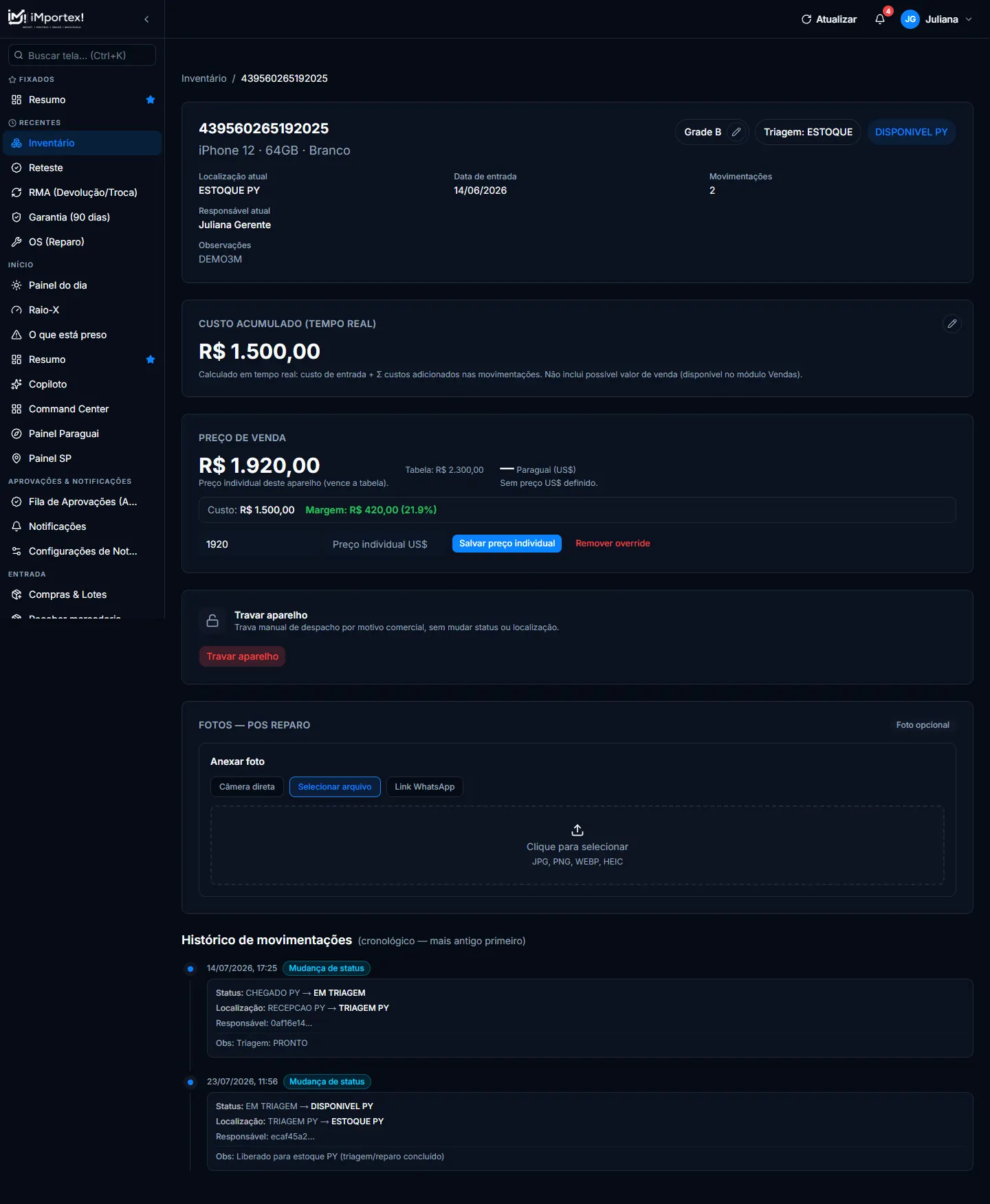
Task: Click the red Travar aparelho button
Action: pos(242,656)
